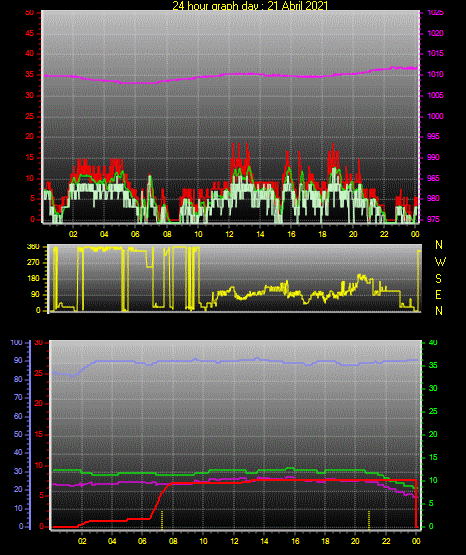Image resolution: width=466 pixels, height=555 pixels.
Task: Click the red 45 axis label on top graph
Action: (30, 34)
